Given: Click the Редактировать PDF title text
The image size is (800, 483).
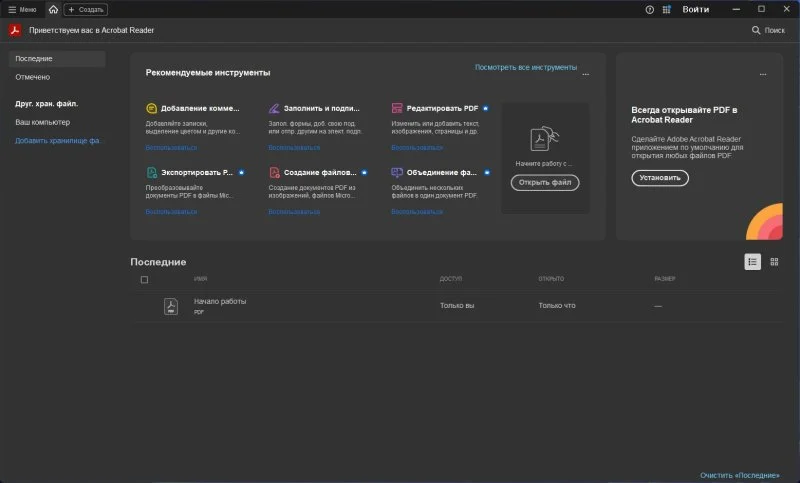Looking at the screenshot, I should coord(442,108).
